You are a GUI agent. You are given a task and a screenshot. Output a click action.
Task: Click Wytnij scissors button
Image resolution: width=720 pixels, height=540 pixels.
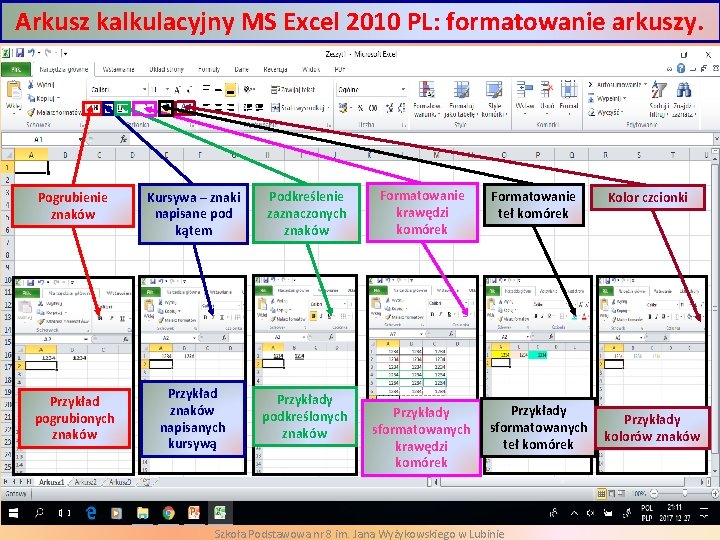tap(41, 84)
